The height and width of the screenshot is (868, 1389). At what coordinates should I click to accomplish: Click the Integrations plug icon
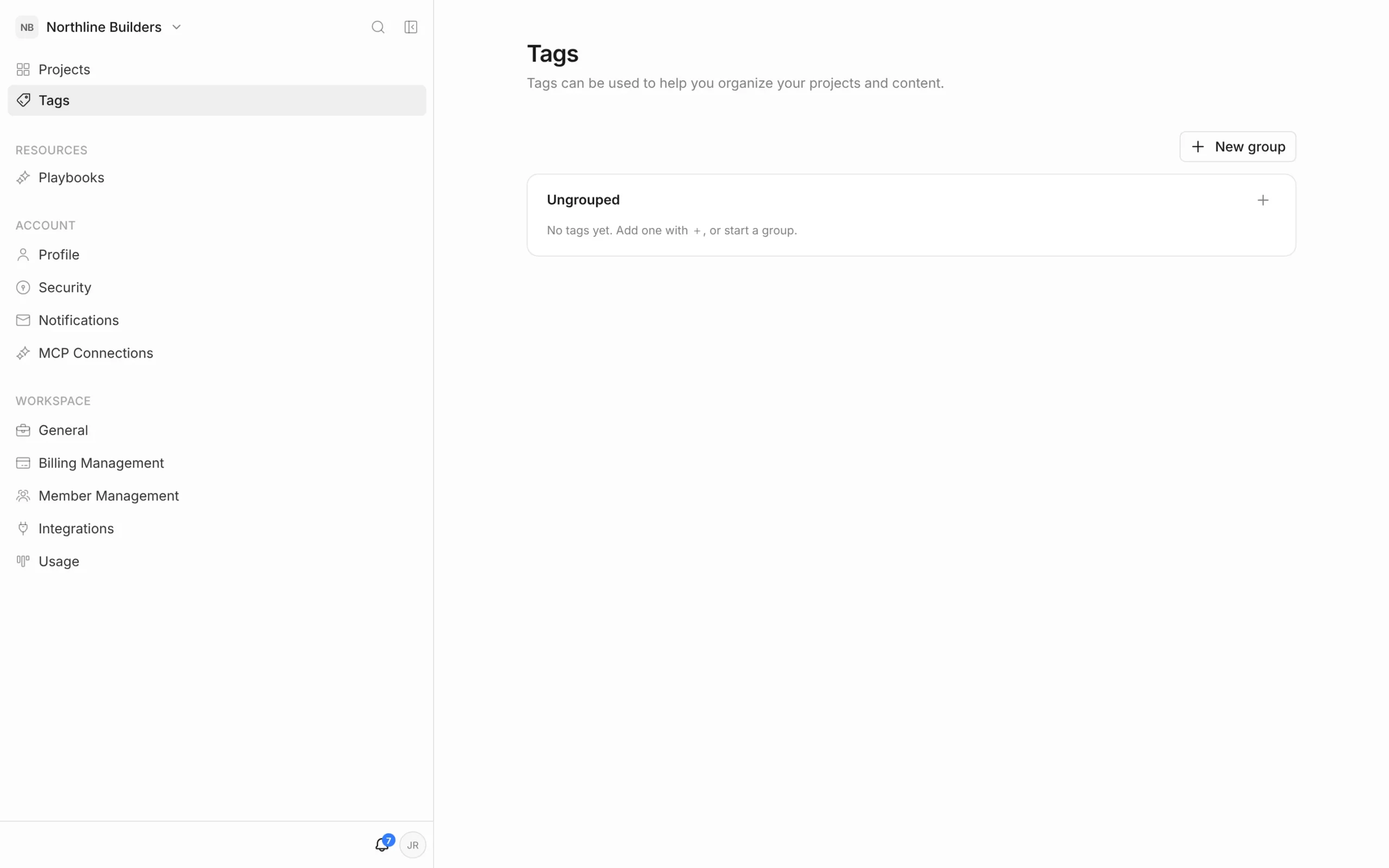point(23,528)
